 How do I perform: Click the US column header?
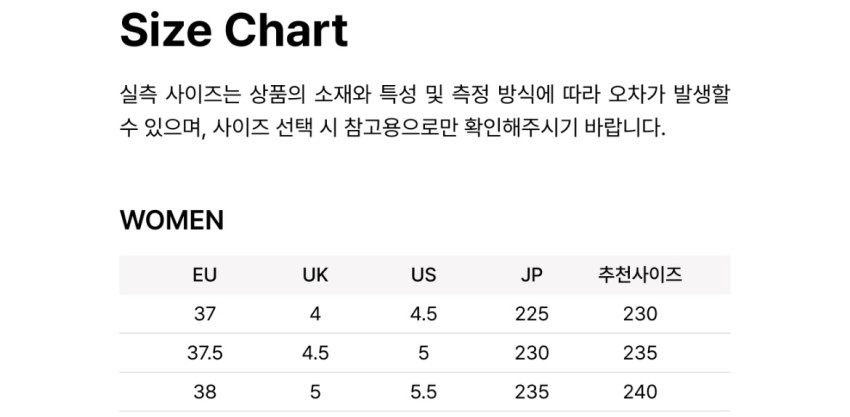point(424,275)
